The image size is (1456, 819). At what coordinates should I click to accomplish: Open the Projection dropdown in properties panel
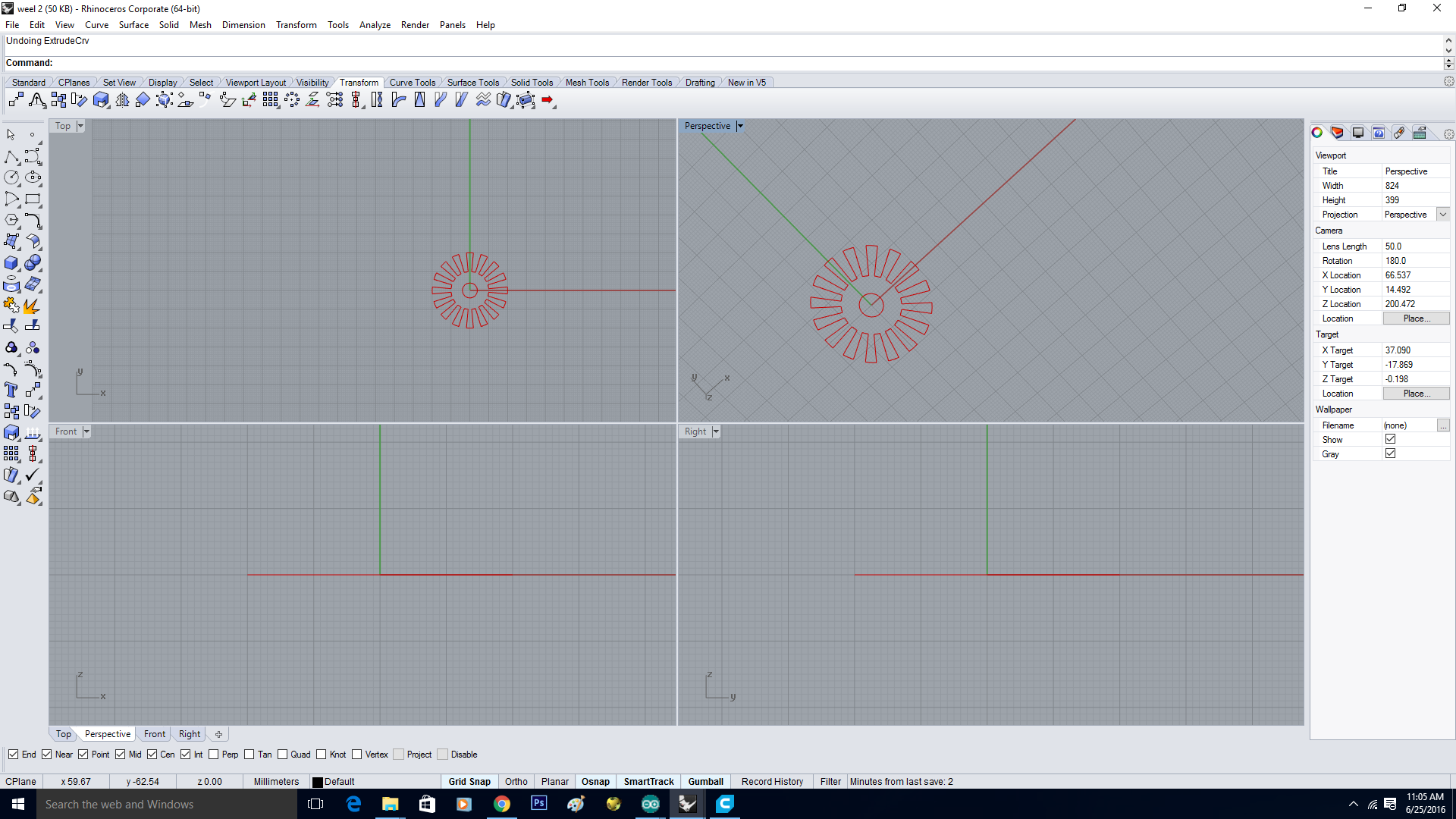pyautogui.click(x=1443, y=215)
